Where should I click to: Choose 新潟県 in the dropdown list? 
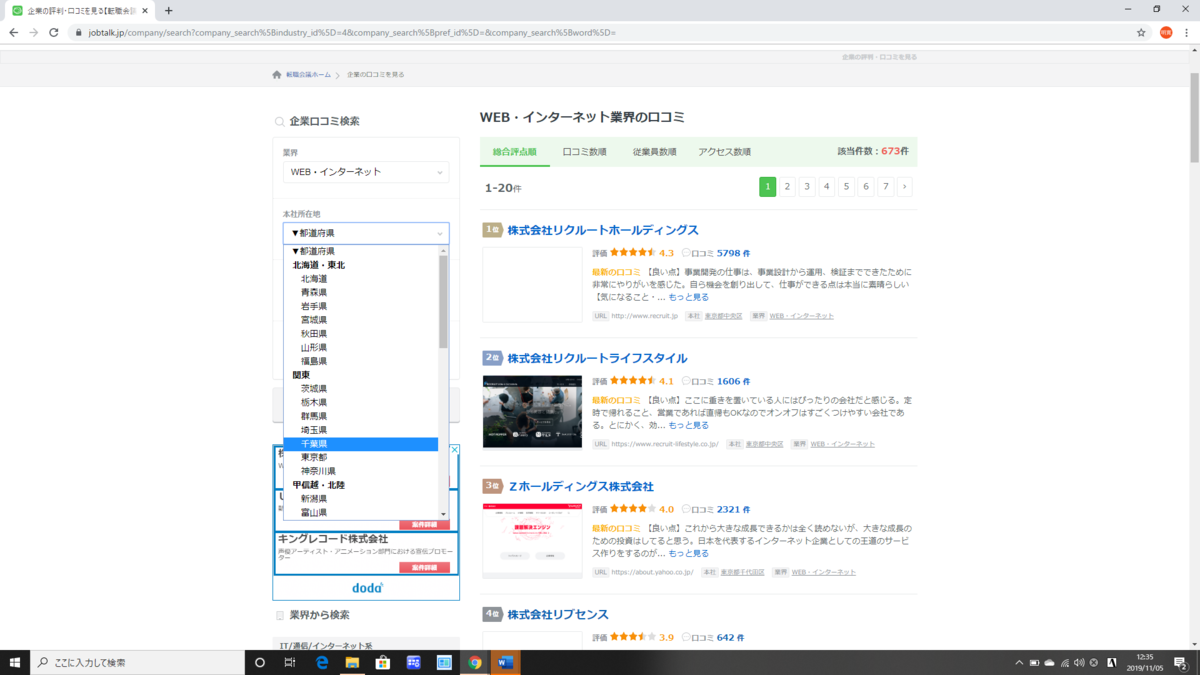coord(314,498)
